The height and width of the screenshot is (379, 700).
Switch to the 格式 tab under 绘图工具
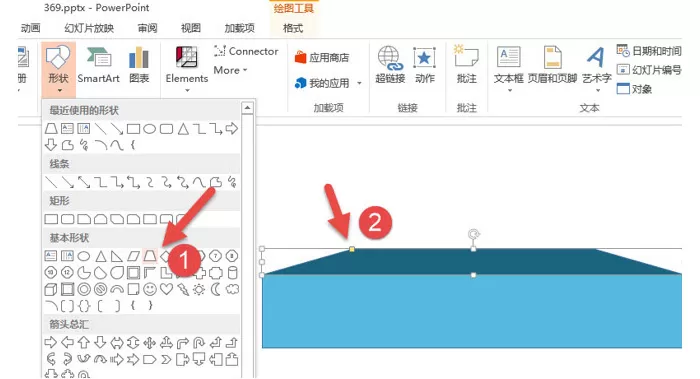click(293, 29)
